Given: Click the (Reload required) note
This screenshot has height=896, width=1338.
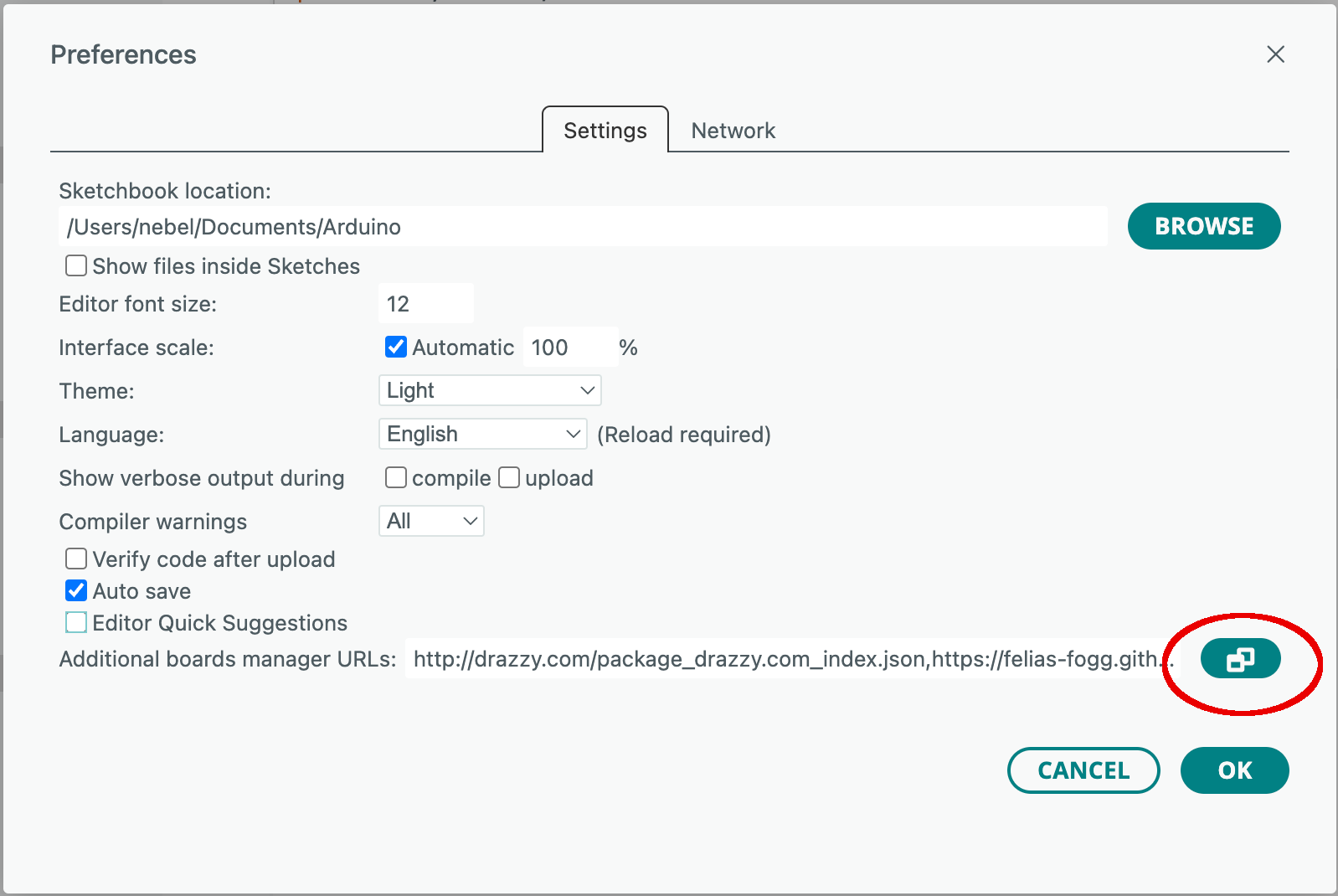Looking at the screenshot, I should click(x=684, y=435).
